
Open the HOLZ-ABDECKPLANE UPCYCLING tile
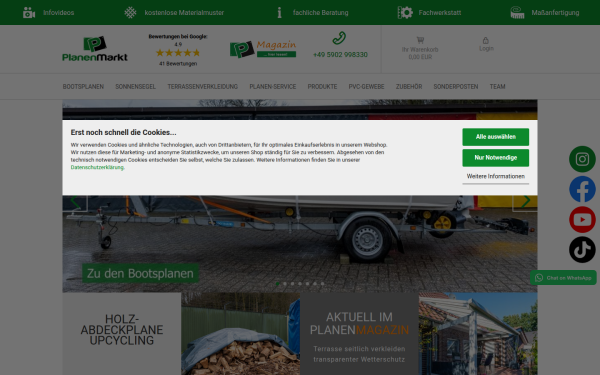pyautogui.click(x=122, y=334)
